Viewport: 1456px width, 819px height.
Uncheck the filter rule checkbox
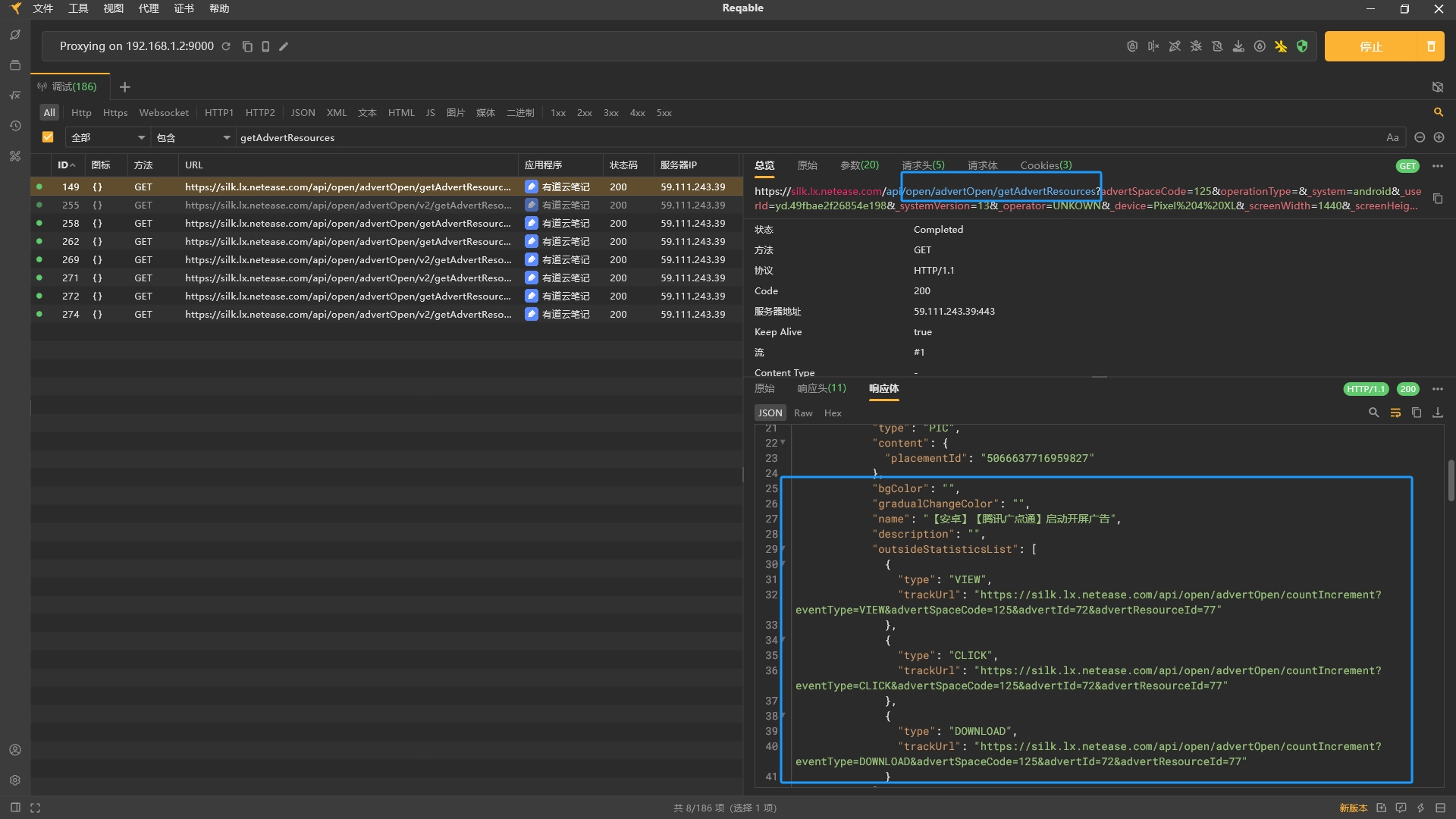pyautogui.click(x=48, y=137)
